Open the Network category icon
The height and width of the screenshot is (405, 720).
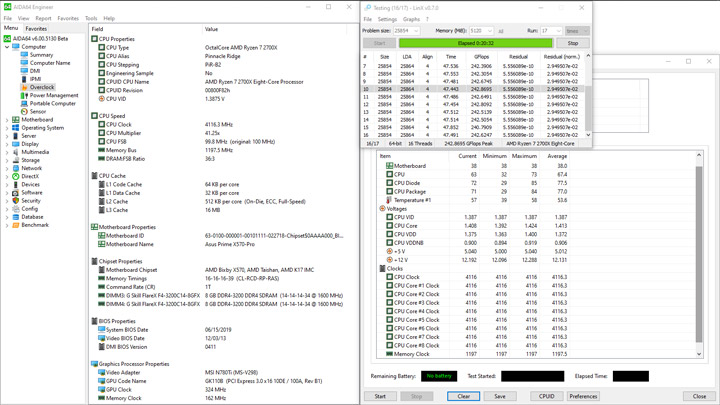(x=16, y=168)
